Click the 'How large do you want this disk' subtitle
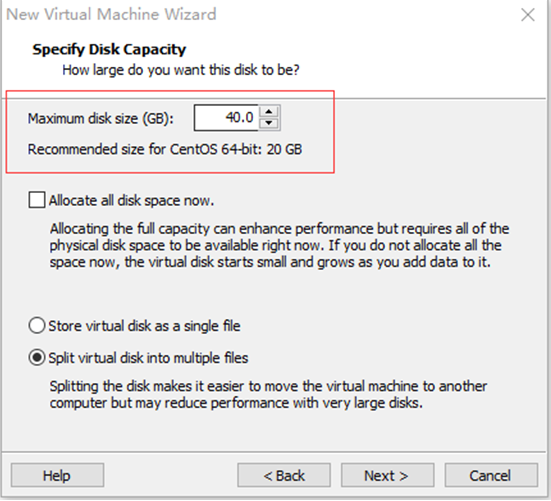The height and width of the screenshot is (501, 551). (181, 70)
